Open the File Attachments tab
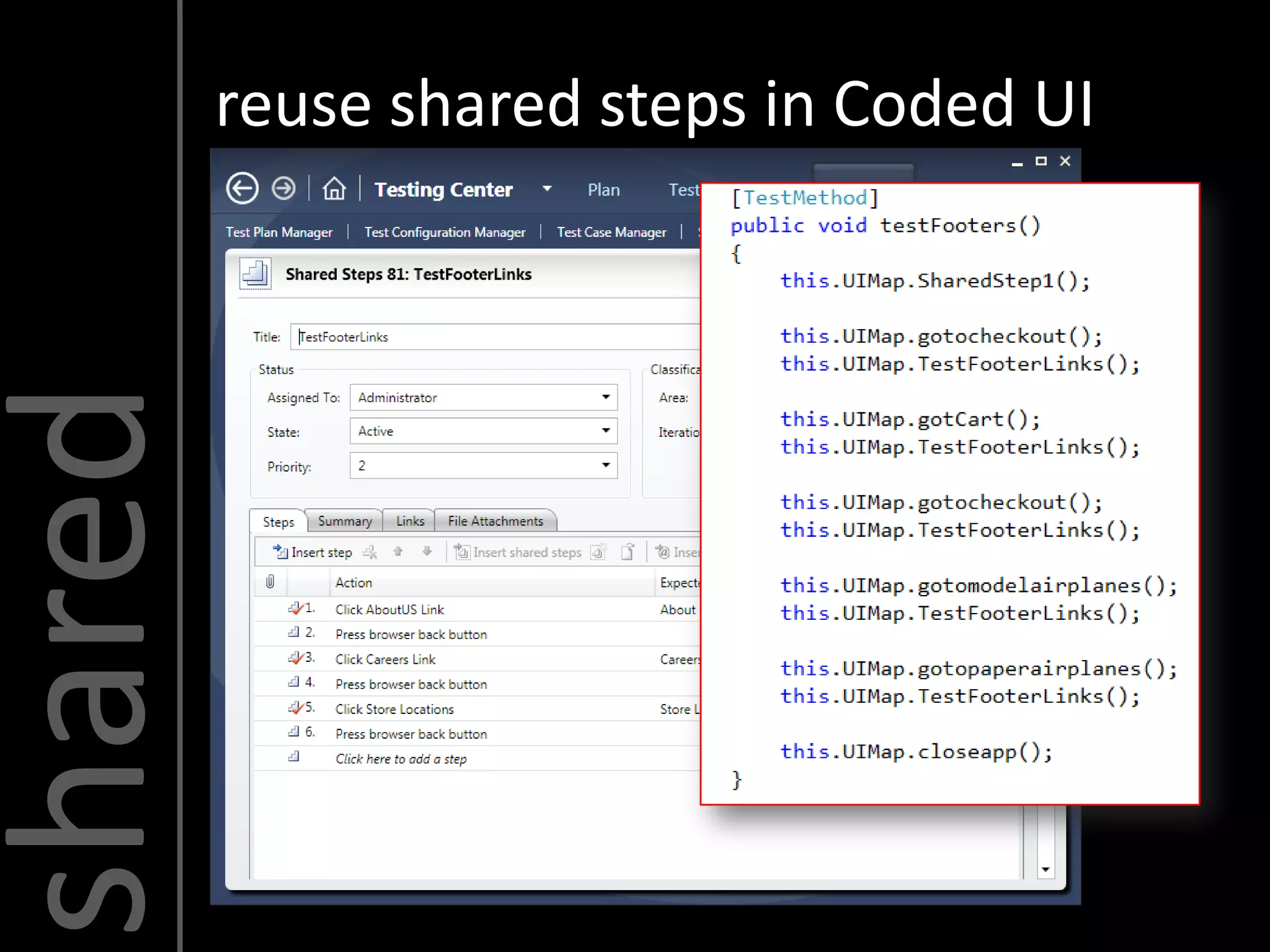Screen dimensions: 1270x952 (x=495, y=521)
